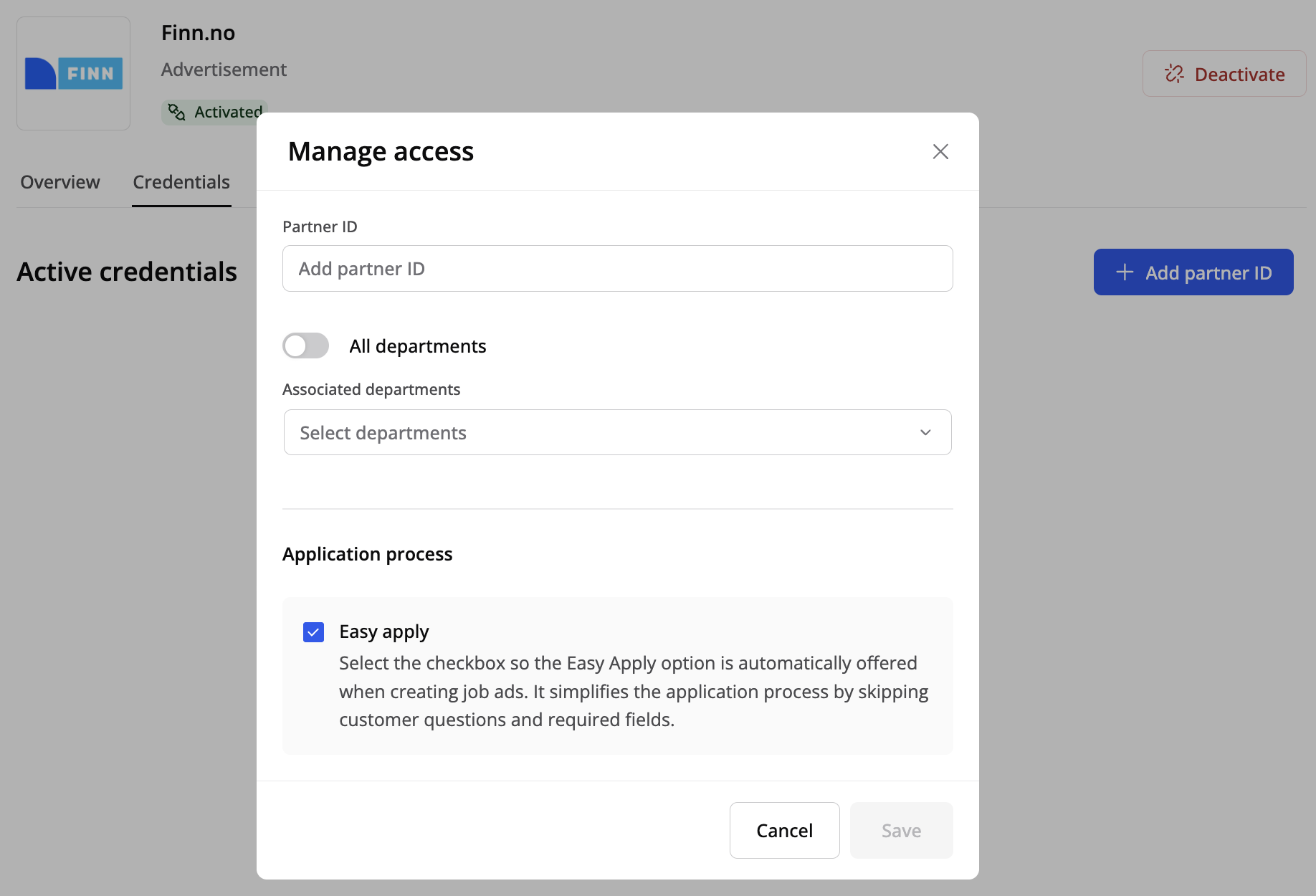Toggle the All departments switch

(x=306, y=345)
